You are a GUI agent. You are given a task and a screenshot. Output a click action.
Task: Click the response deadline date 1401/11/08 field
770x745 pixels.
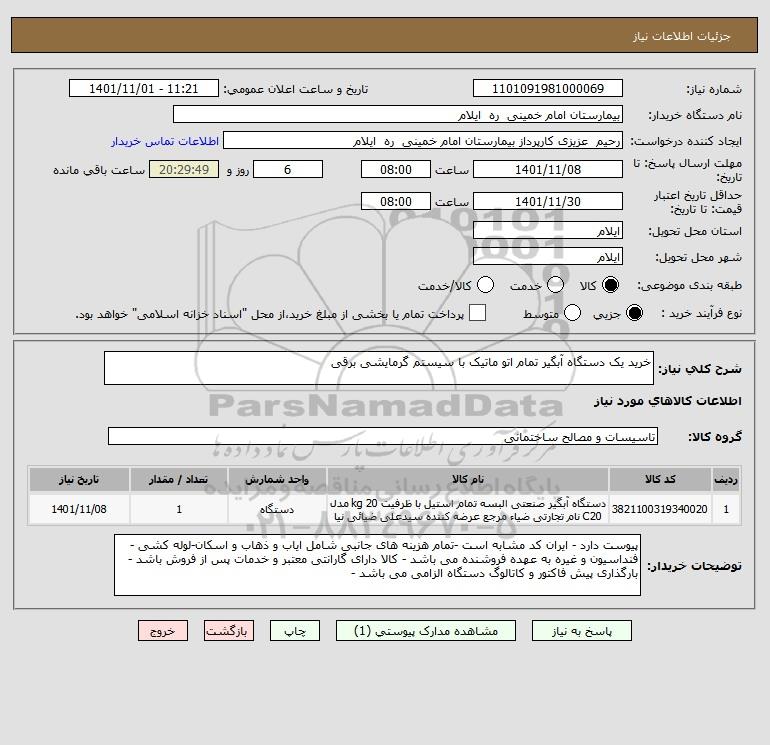pyautogui.click(x=548, y=169)
